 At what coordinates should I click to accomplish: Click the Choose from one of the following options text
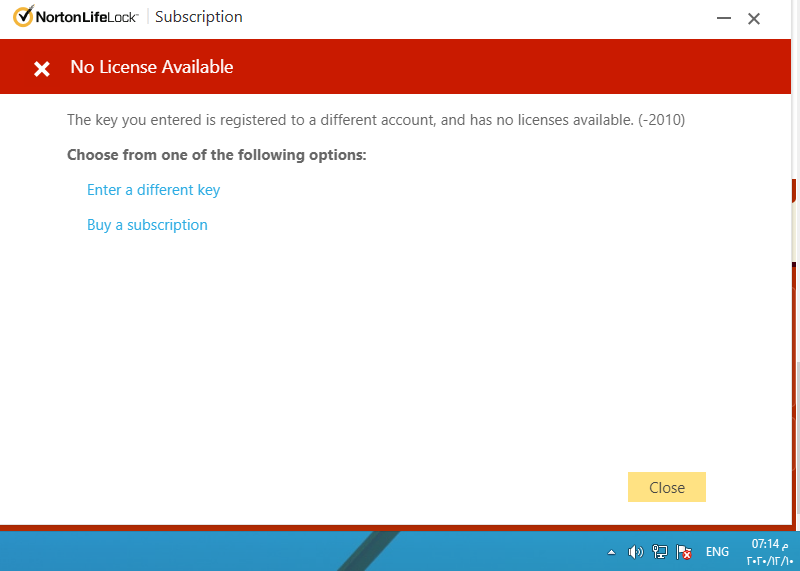tap(217, 155)
